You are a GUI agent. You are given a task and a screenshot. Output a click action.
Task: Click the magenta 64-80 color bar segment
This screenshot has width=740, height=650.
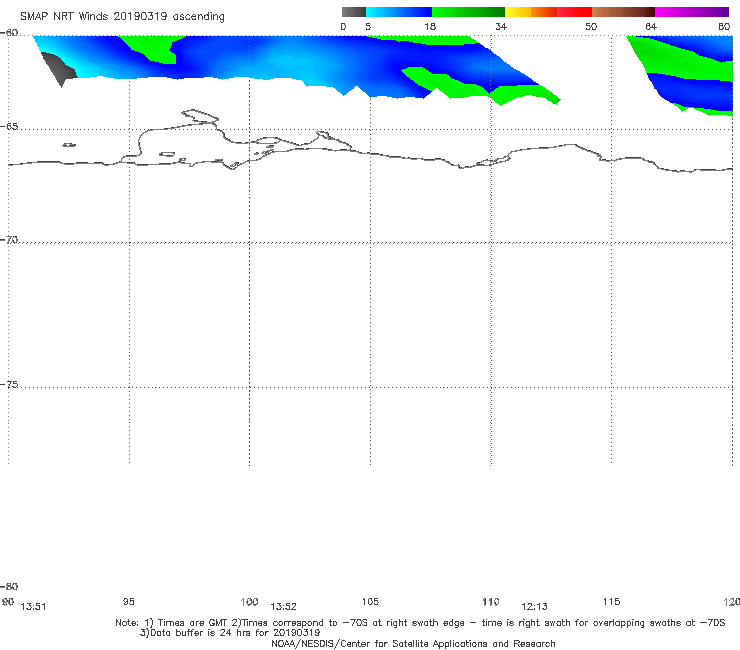tap(692, 12)
